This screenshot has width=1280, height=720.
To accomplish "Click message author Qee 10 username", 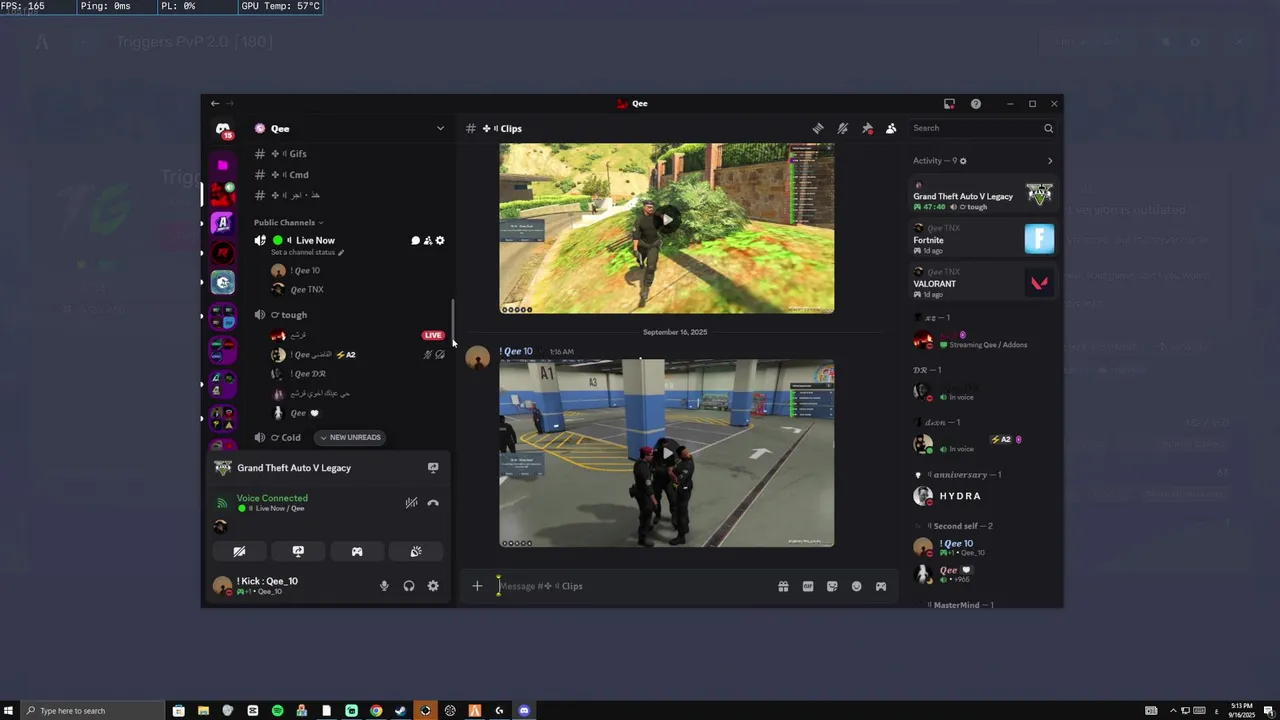I will 517,351.
